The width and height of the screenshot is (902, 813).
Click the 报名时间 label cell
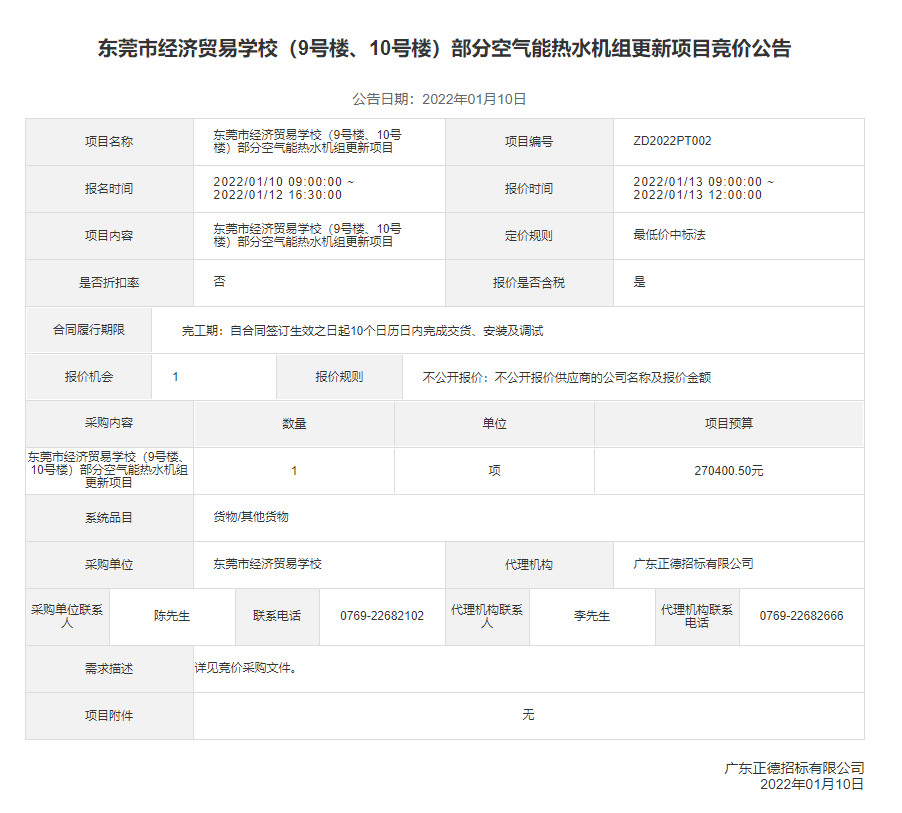coord(109,189)
